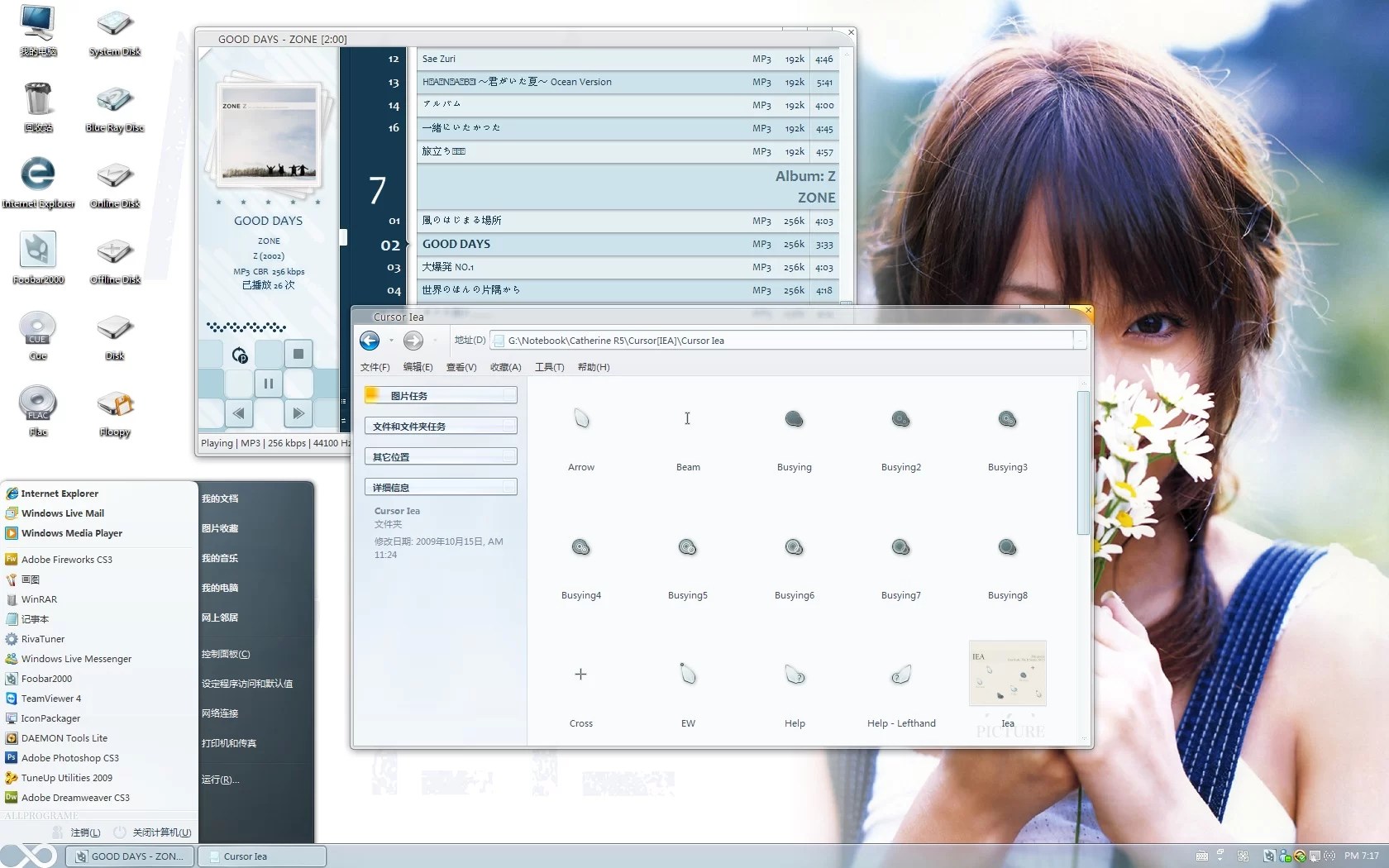Expand the 图片任务 task panel
Viewport: 1389px width, 868px height.
(441, 395)
